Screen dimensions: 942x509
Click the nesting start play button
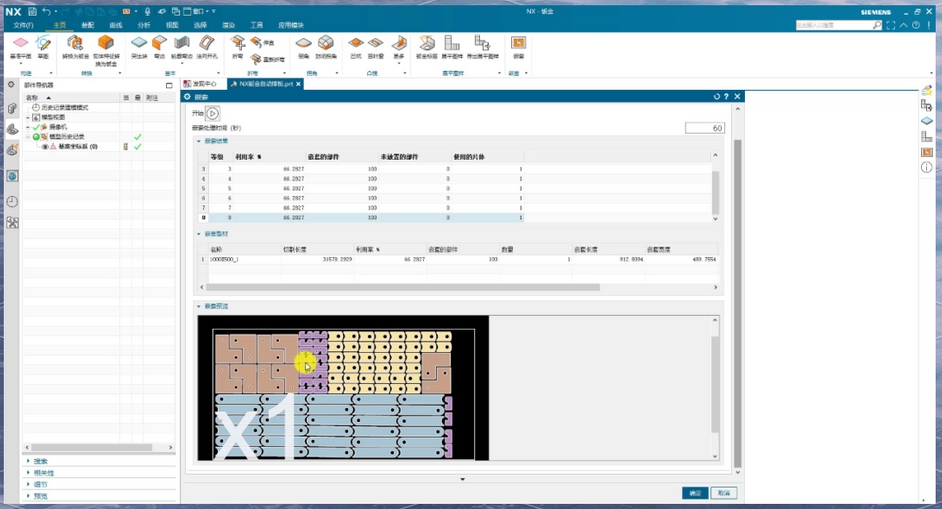click(x=213, y=114)
